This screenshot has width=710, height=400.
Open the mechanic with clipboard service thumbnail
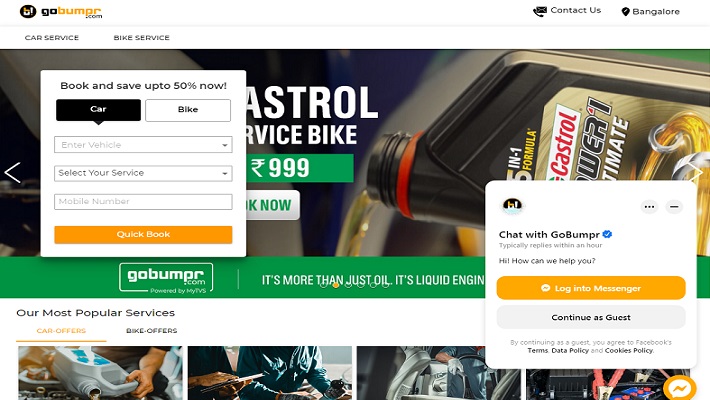pos(270,373)
